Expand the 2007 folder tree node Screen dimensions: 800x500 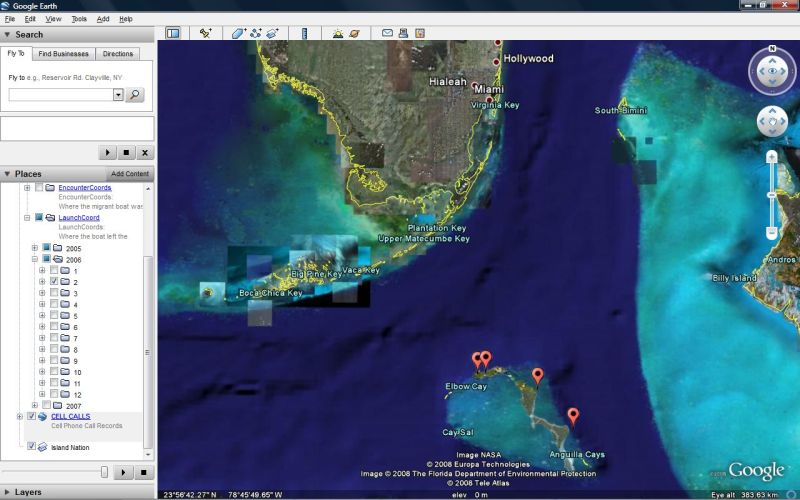[35, 406]
